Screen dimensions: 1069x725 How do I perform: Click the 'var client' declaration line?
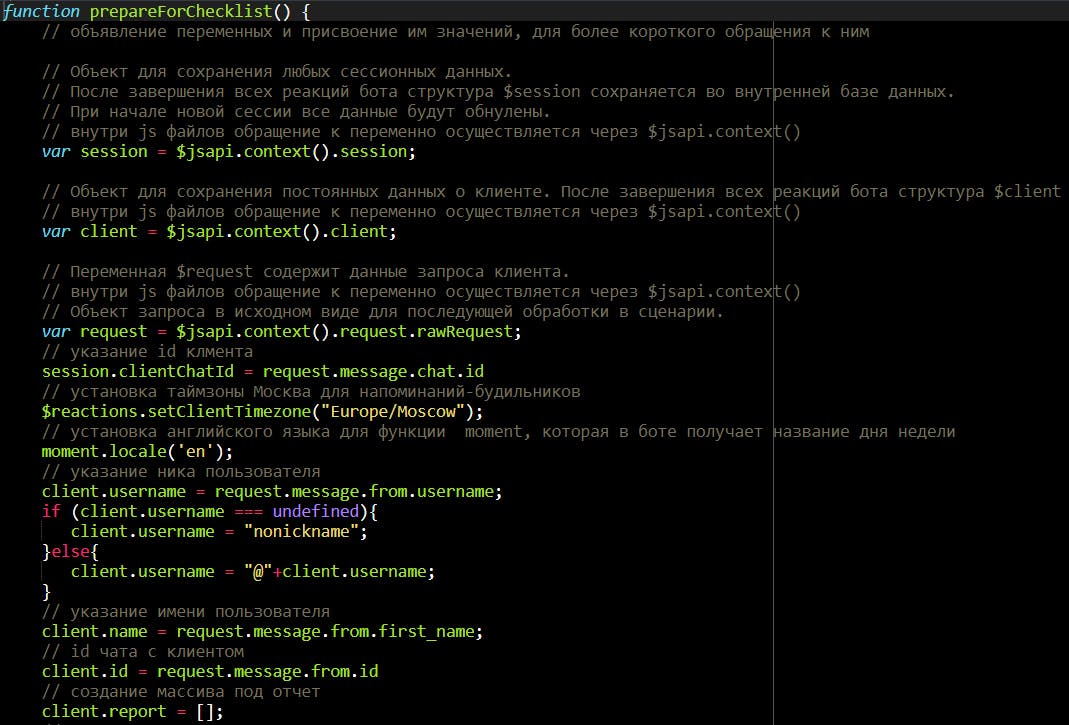tap(219, 231)
